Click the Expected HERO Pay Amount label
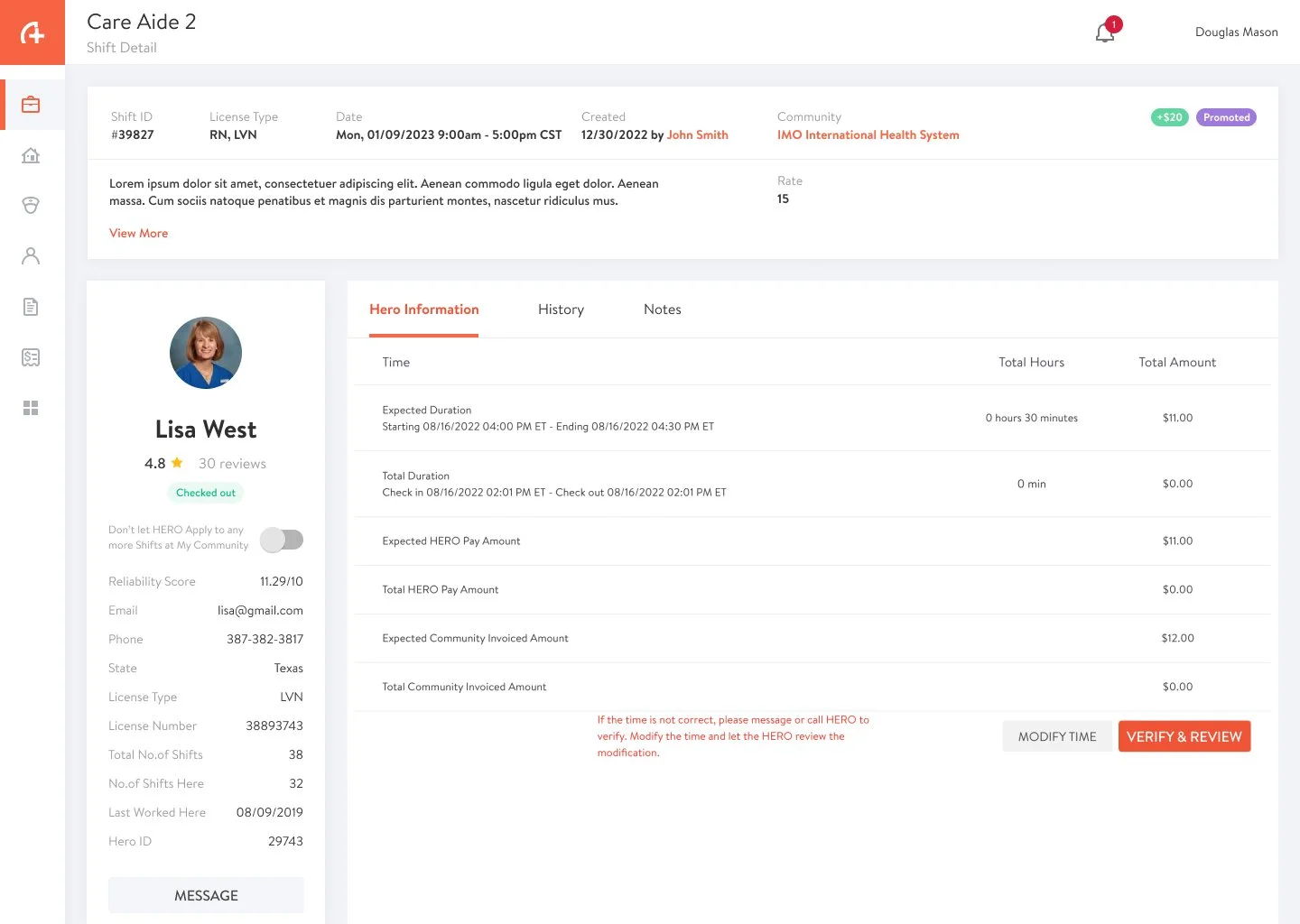Viewport: 1300px width, 924px height. (451, 541)
